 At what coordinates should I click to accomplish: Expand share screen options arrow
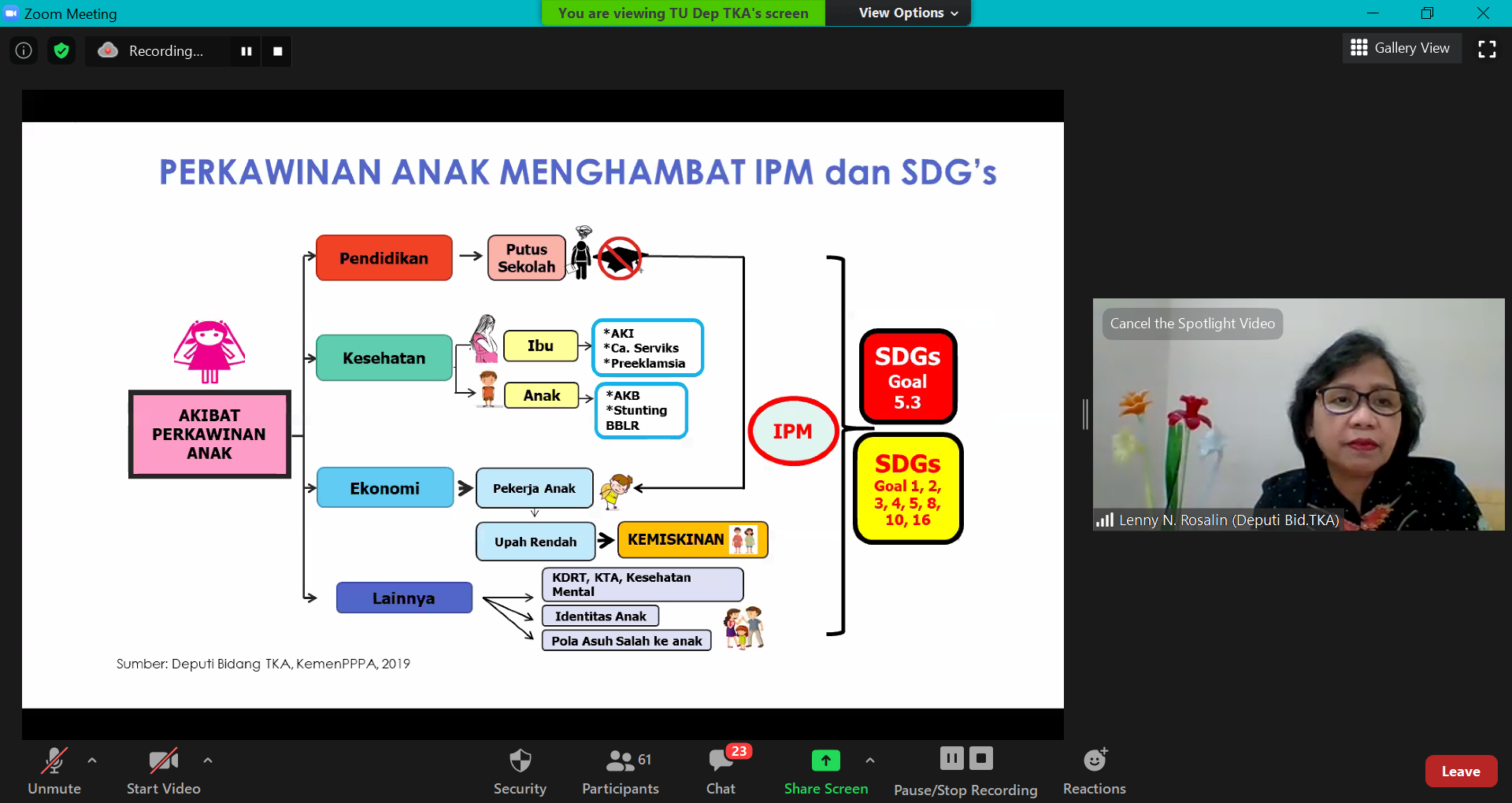869,760
